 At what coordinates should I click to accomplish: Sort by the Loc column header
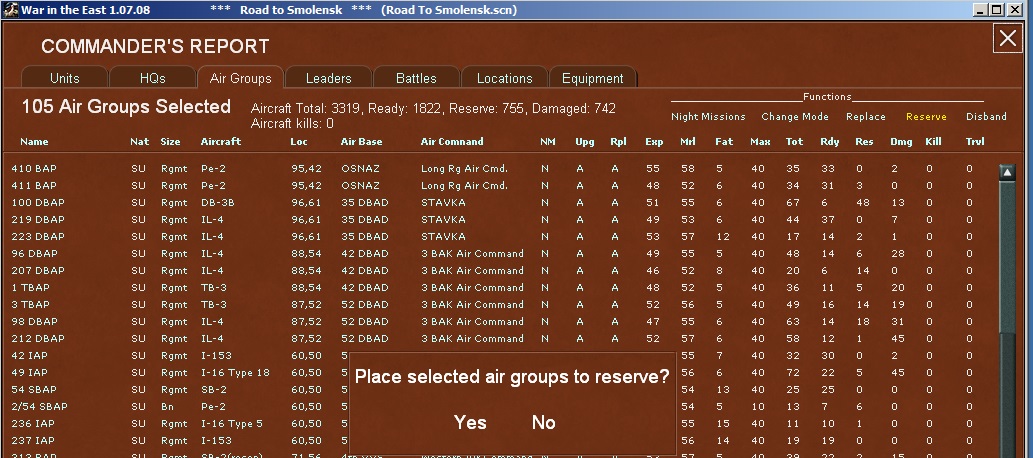point(298,142)
